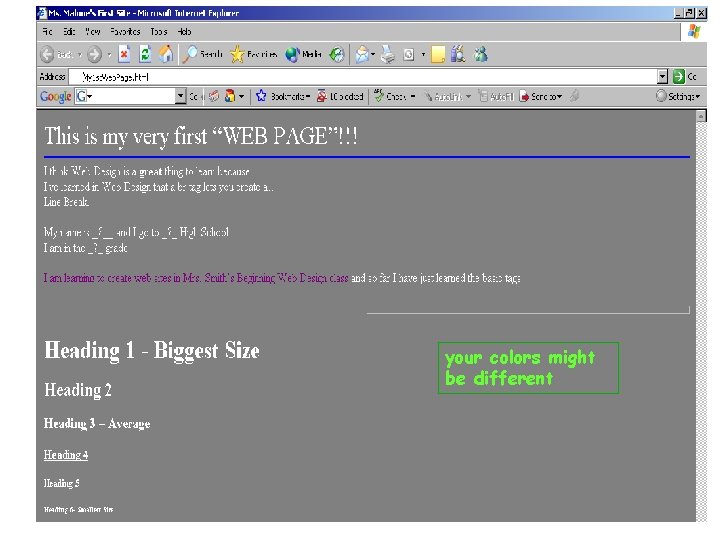Screen dimensions: 720x540
Task: Click the Forward arrow button
Action: pos(94,55)
